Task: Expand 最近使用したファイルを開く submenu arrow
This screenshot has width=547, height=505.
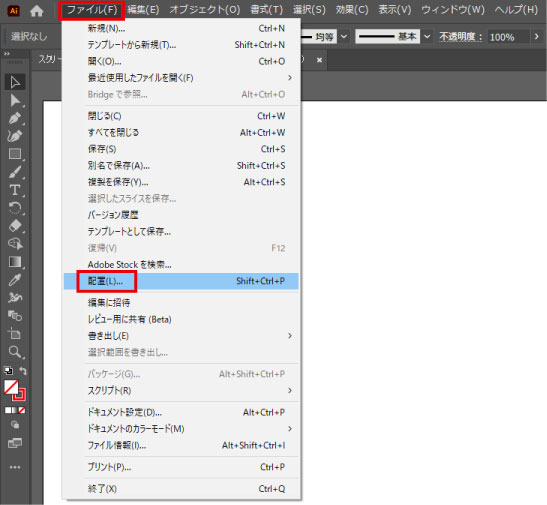Action: click(290, 78)
